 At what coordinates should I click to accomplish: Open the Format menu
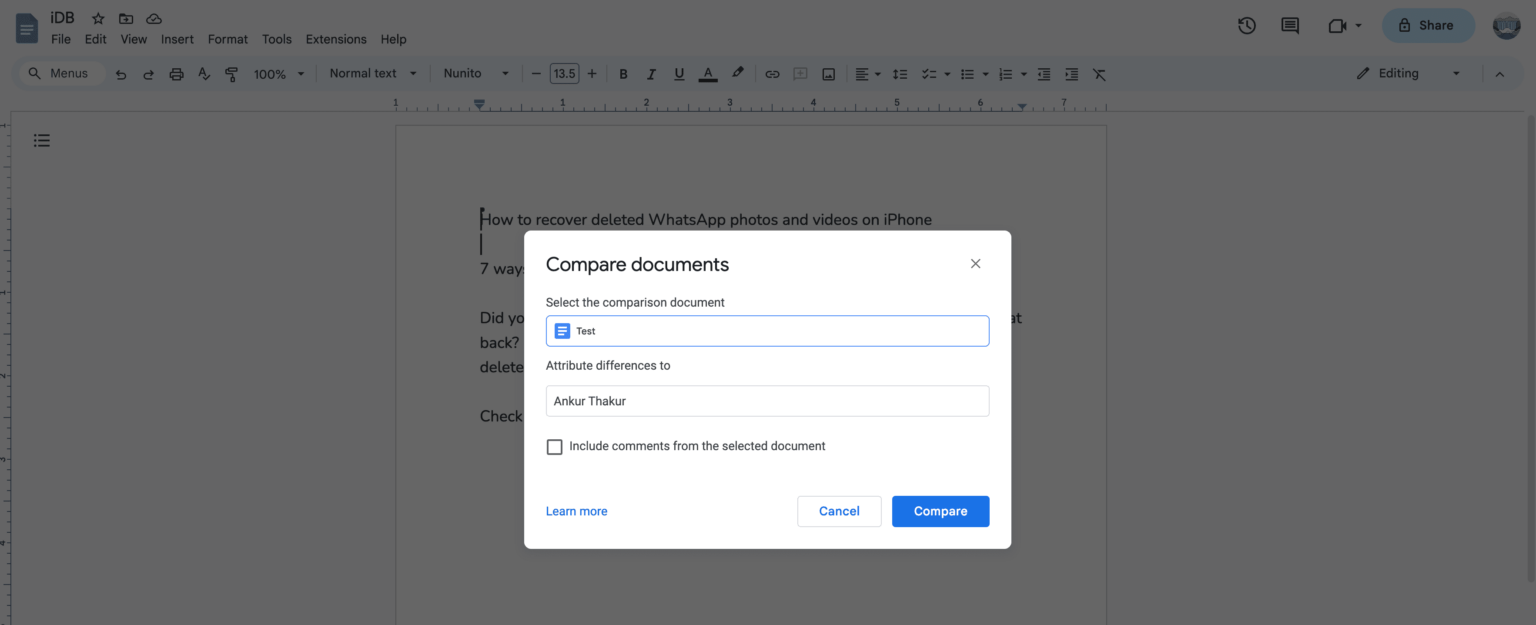(228, 39)
